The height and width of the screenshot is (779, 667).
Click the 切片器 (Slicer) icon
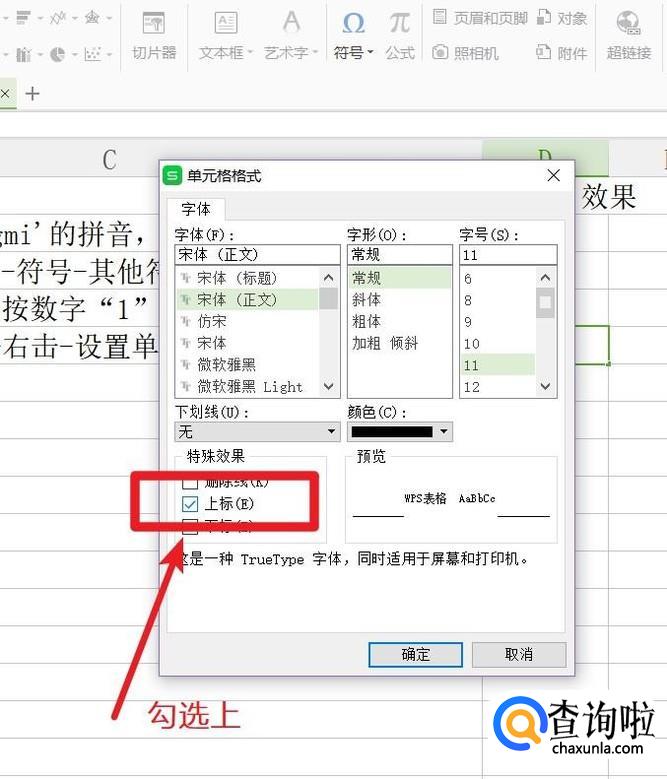(x=154, y=23)
